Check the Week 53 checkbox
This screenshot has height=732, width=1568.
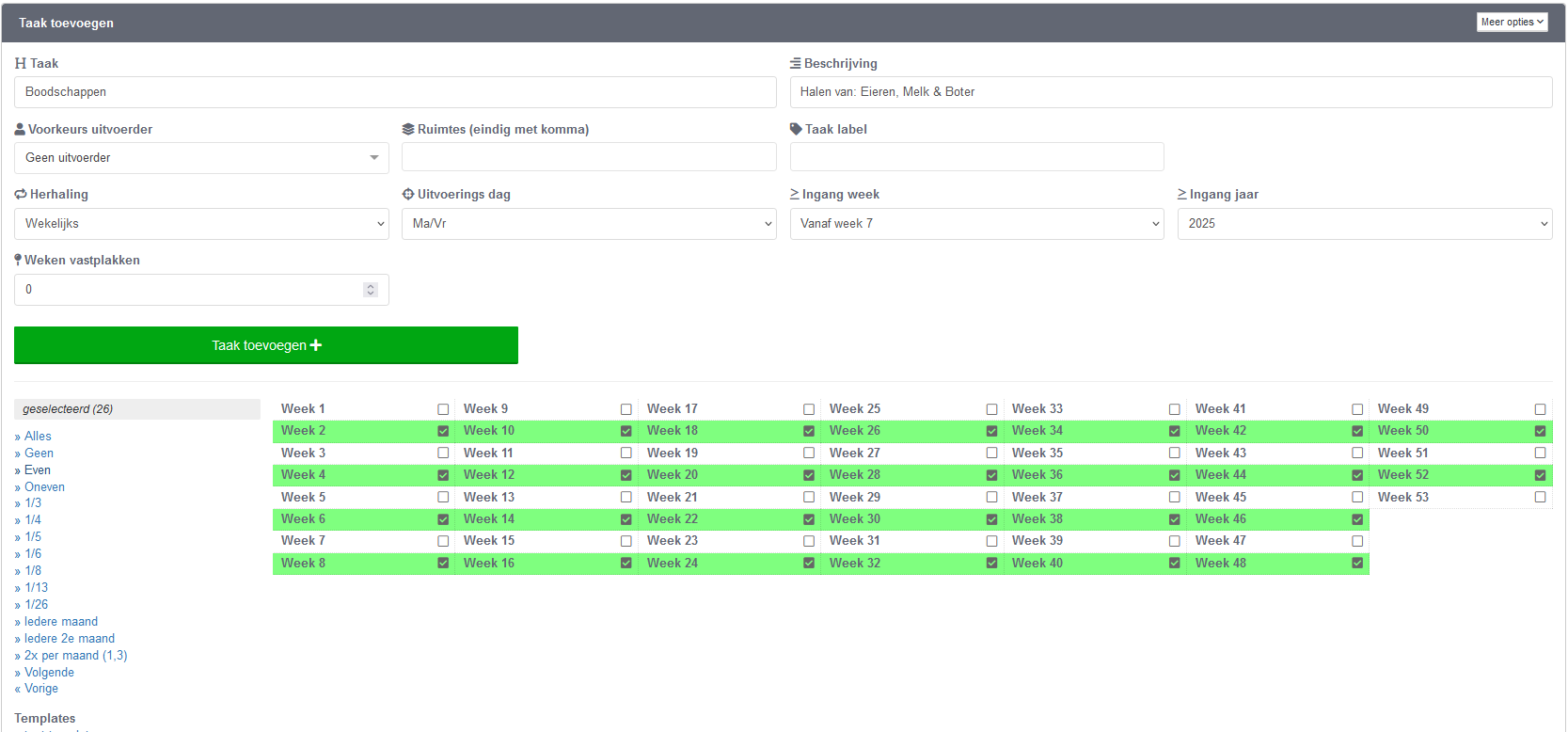[x=1540, y=497]
